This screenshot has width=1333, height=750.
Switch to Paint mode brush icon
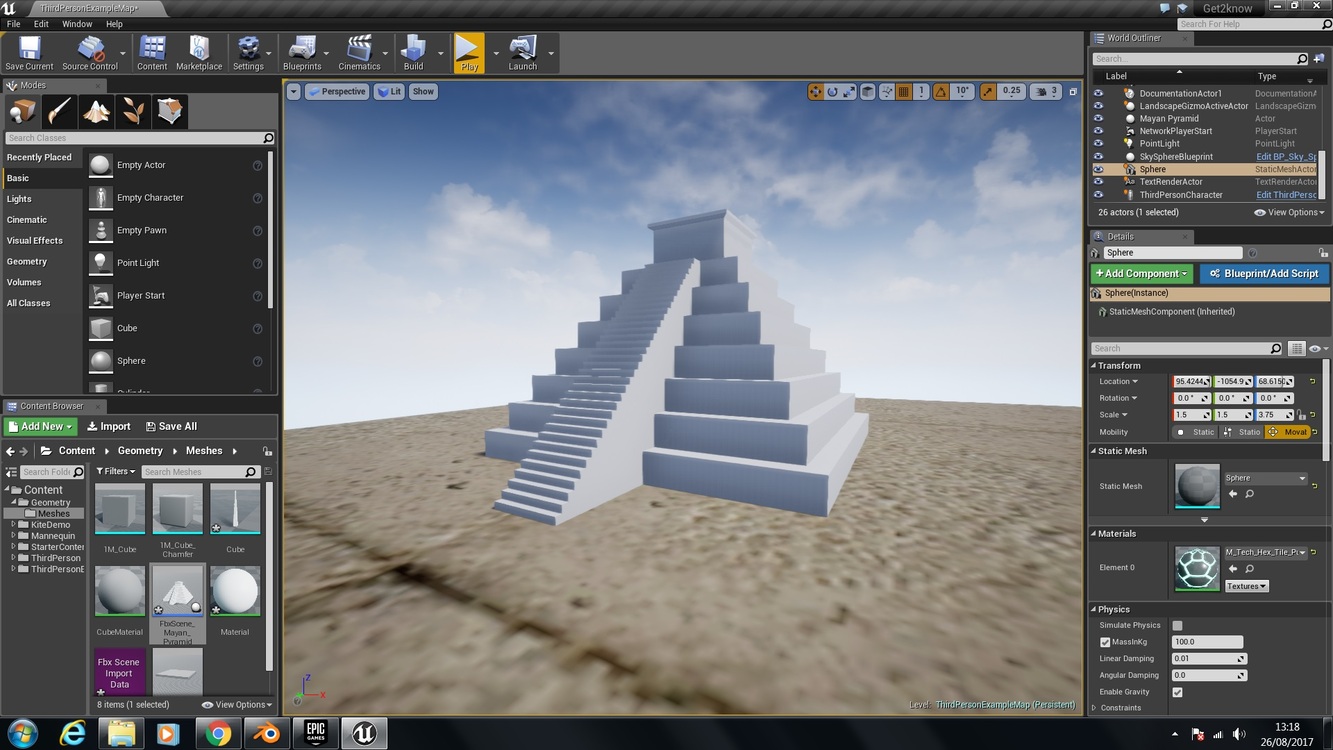(59, 111)
